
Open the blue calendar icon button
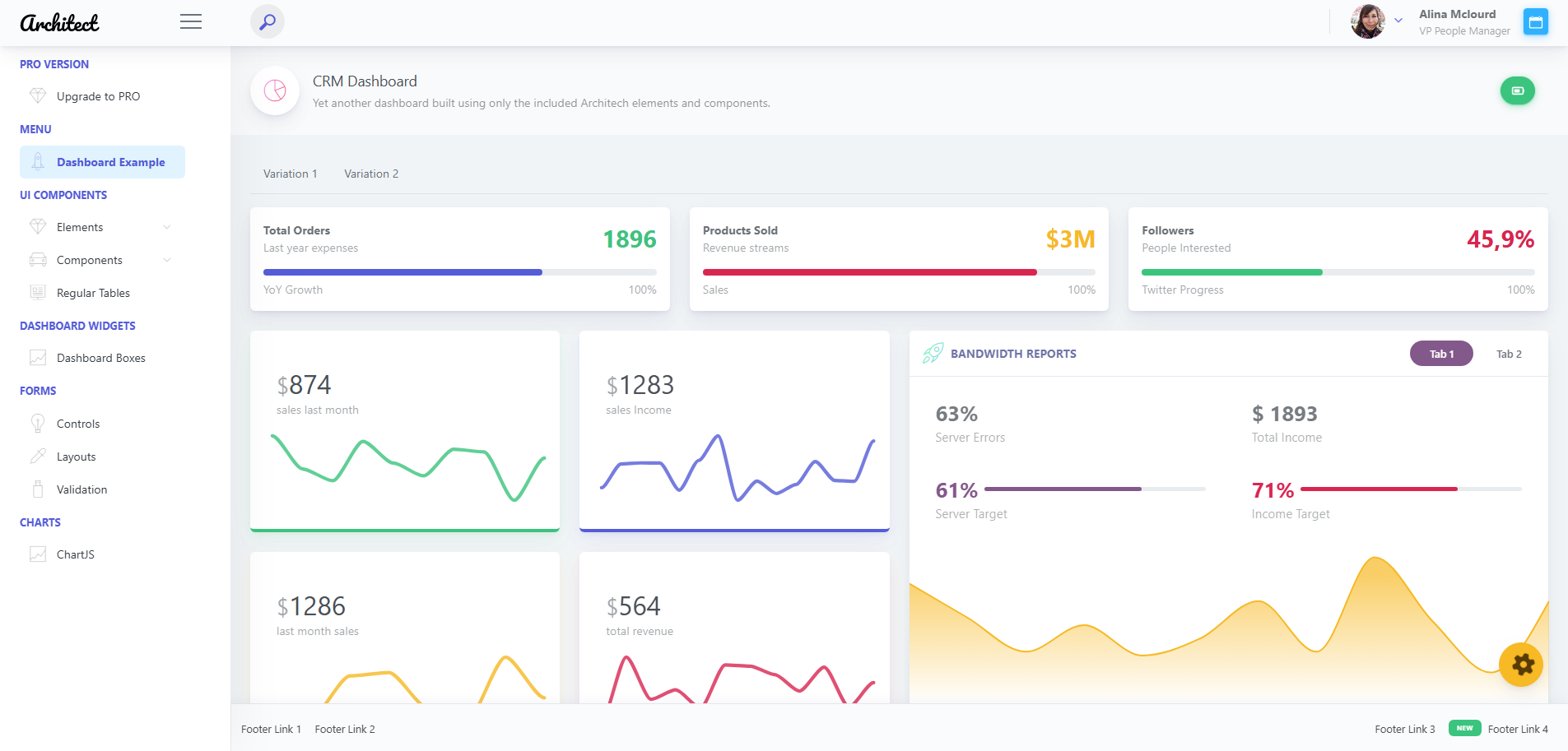click(x=1536, y=22)
